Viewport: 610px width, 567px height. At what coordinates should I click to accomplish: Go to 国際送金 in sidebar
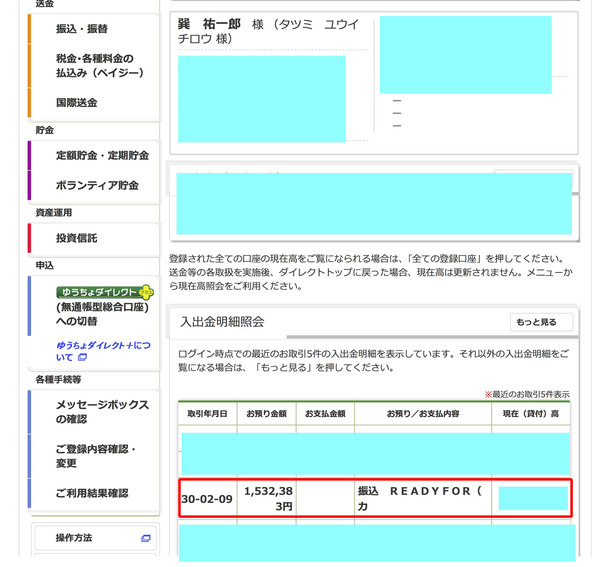pos(77,103)
